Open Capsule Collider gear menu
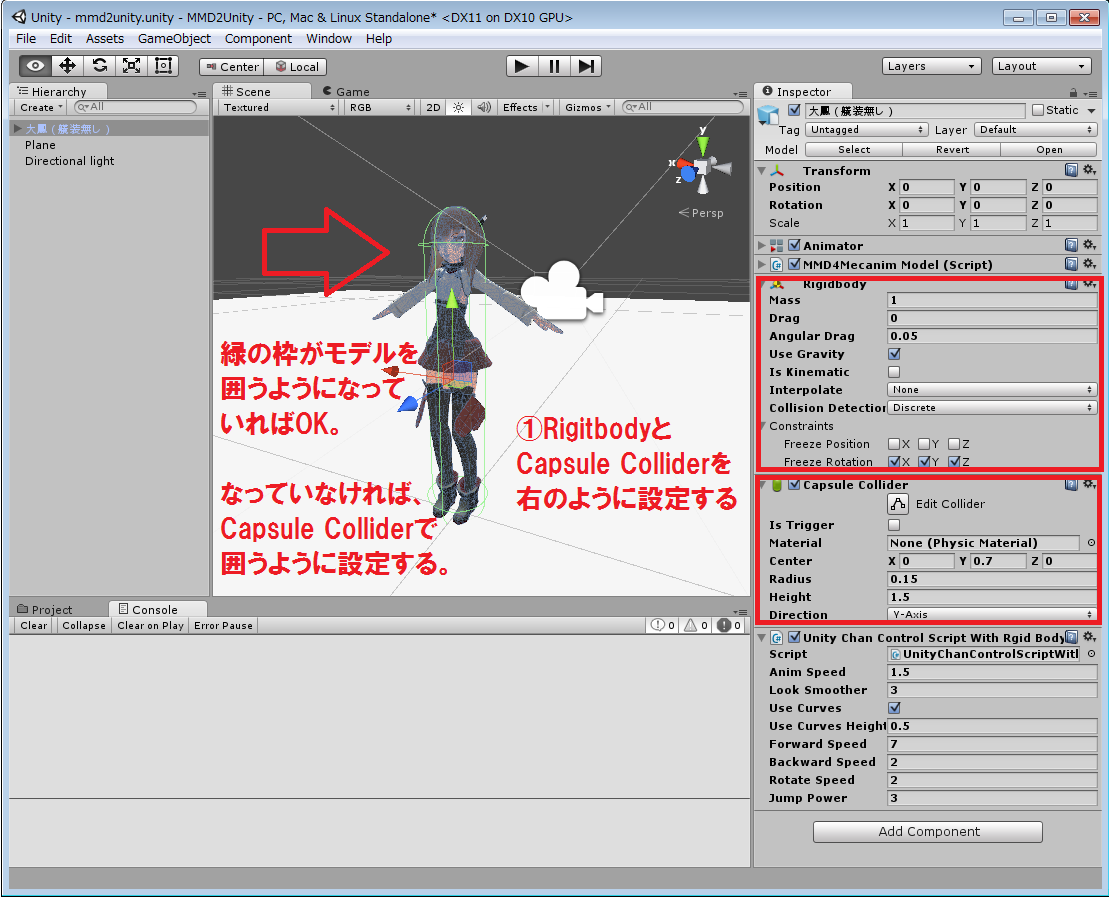This screenshot has height=898, width=1109. [1089, 484]
